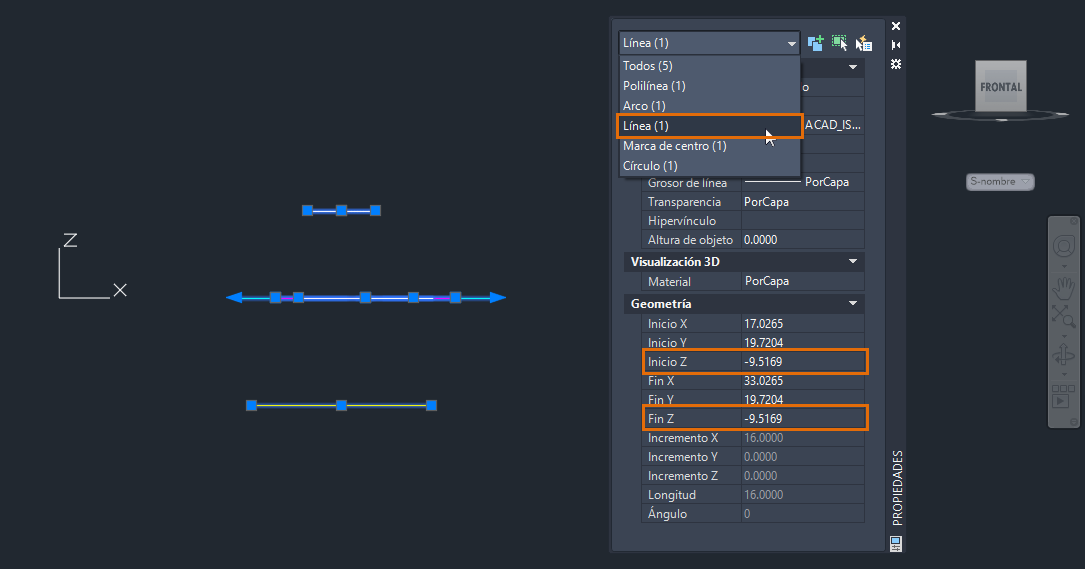Click the Incremento Y value row
This screenshot has width=1085, height=569.
click(803, 457)
